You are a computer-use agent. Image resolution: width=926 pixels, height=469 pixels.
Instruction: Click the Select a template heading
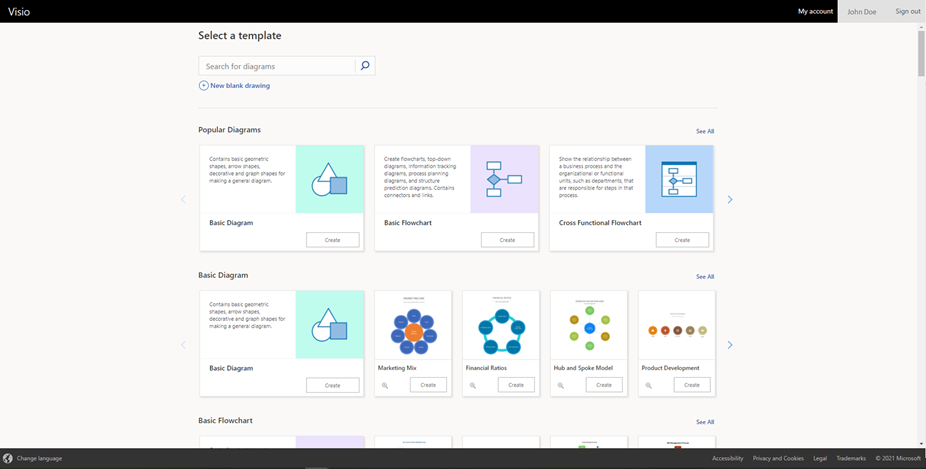(240, 35)
